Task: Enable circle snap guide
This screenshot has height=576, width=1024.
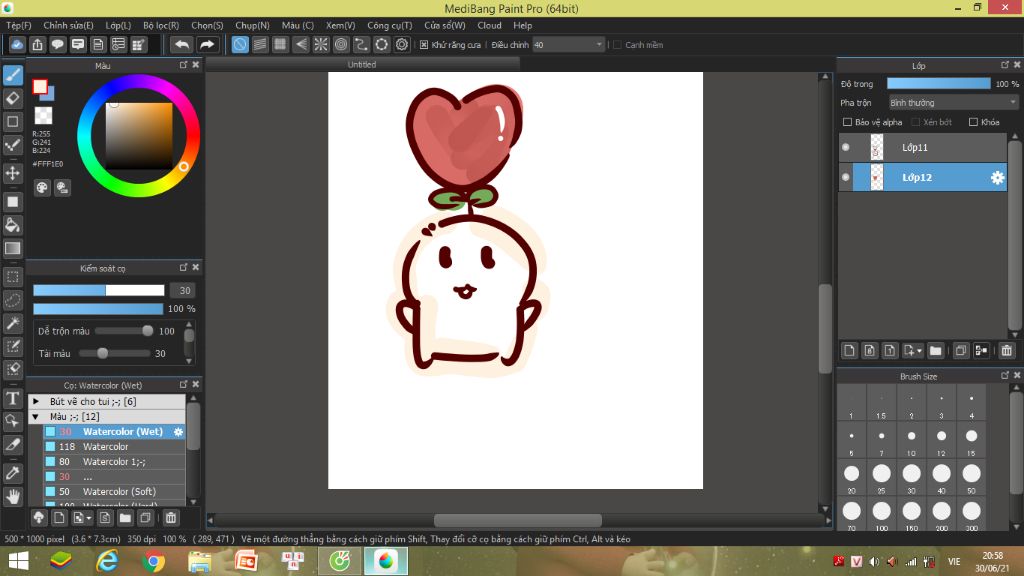Action: (x=341, y=44)
